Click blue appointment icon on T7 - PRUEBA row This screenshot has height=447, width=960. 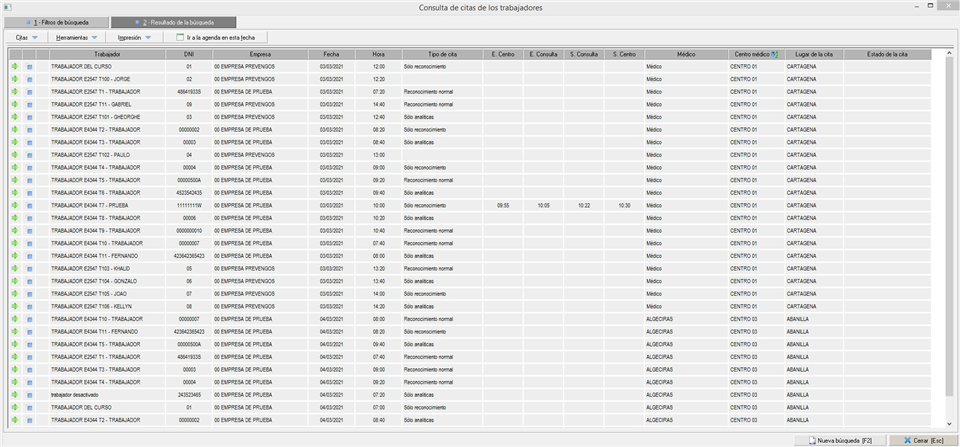pos(29,205)
